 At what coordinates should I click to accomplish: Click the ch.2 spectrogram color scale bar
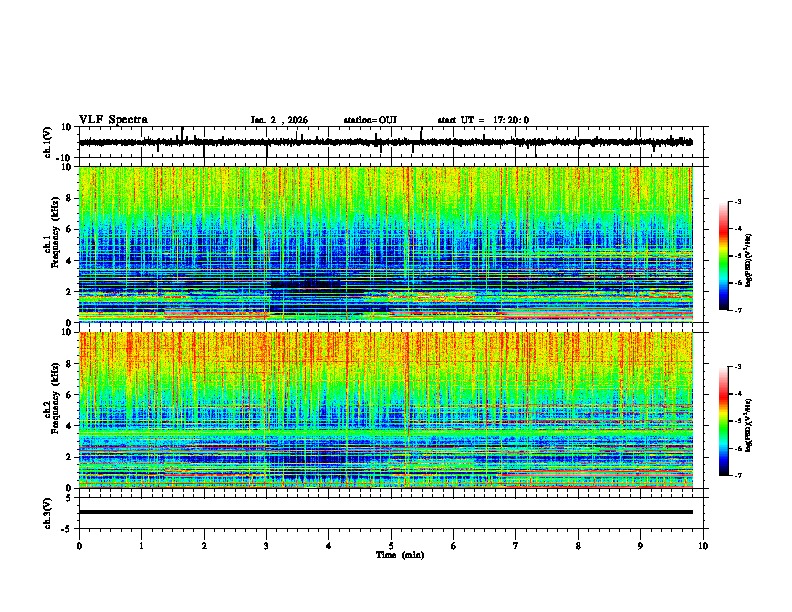coord(723,421)
